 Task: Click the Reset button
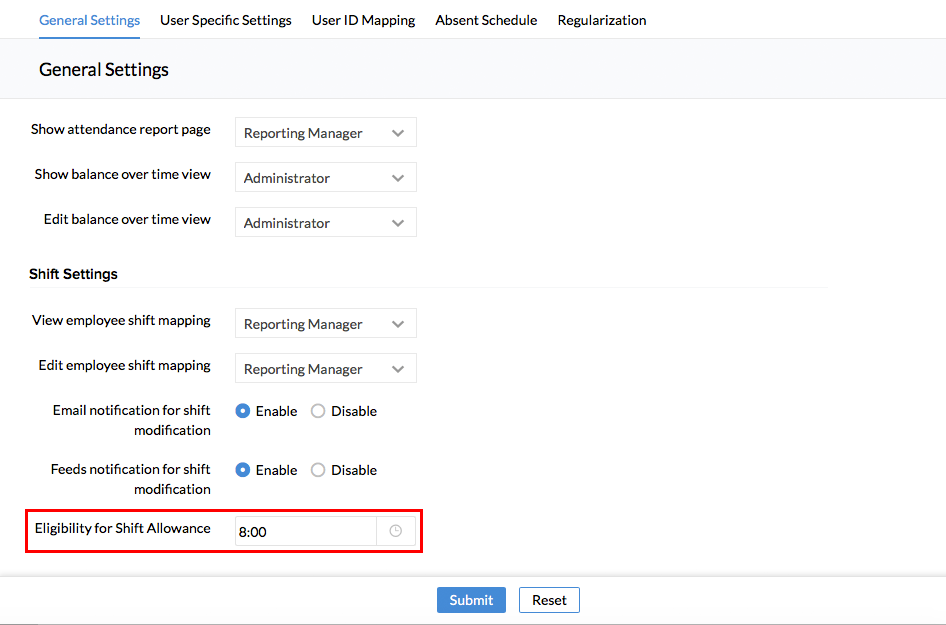click(549, 600)
